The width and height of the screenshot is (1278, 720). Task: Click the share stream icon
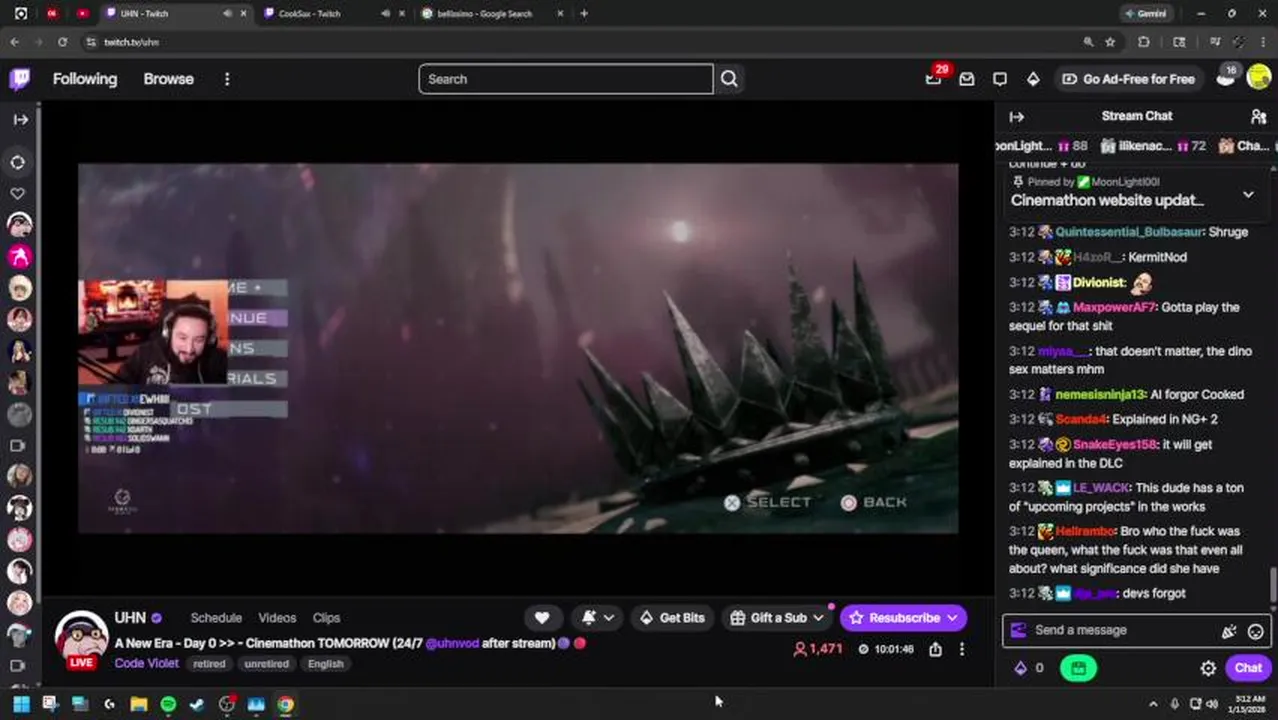click(935, 649)
